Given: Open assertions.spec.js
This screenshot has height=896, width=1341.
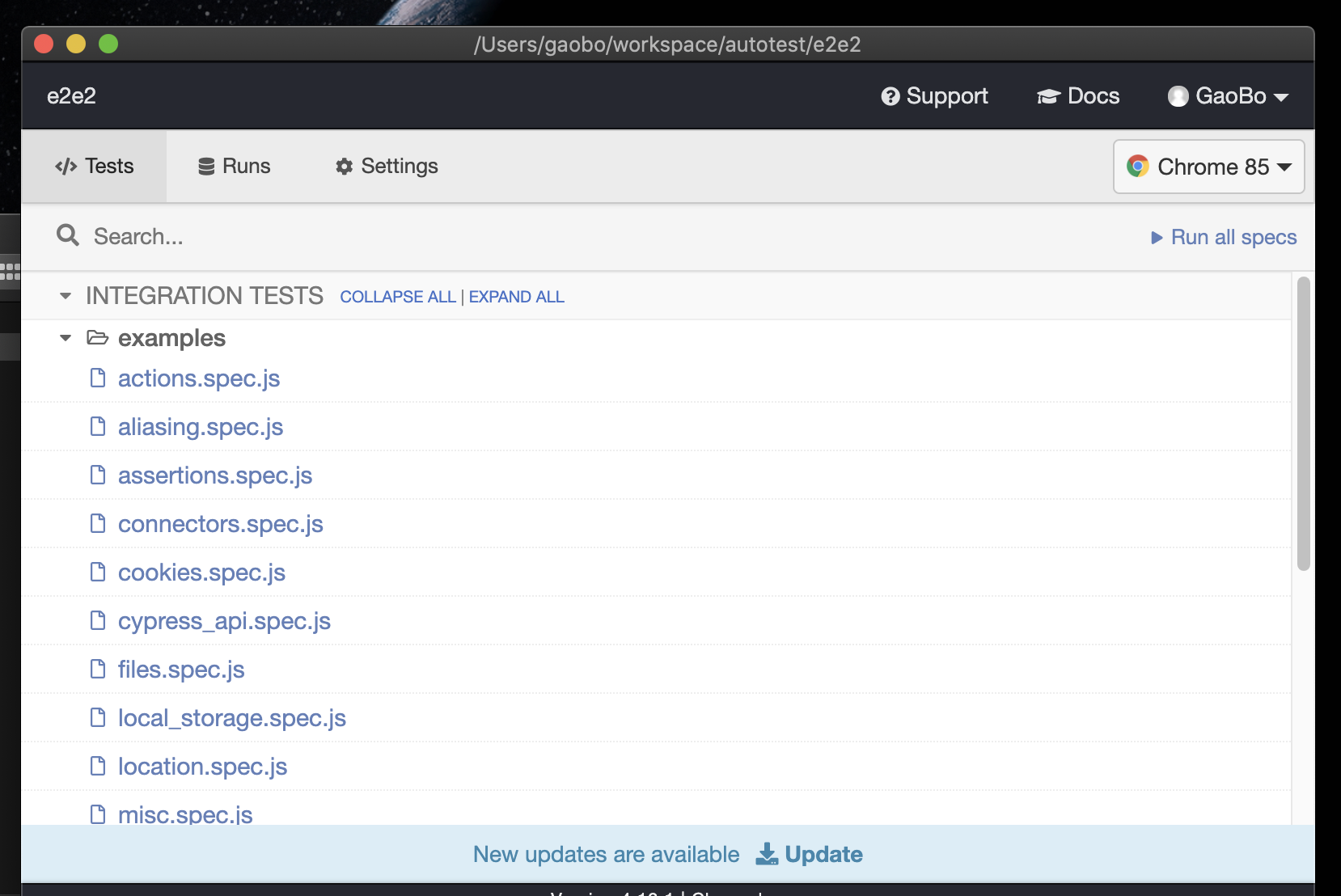Looking at the screenshot, I should tap(215, 475).
